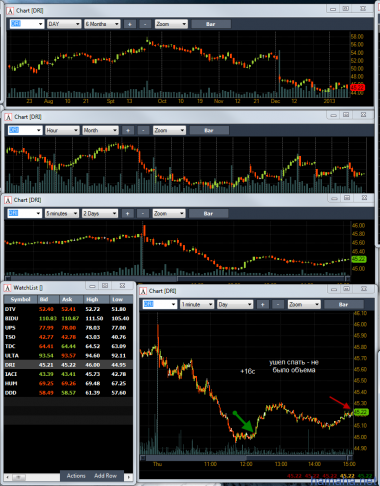Click the plus button in the Hour chart toolbar
This screenshot has height=486, width=380.
tap(128, 130)
